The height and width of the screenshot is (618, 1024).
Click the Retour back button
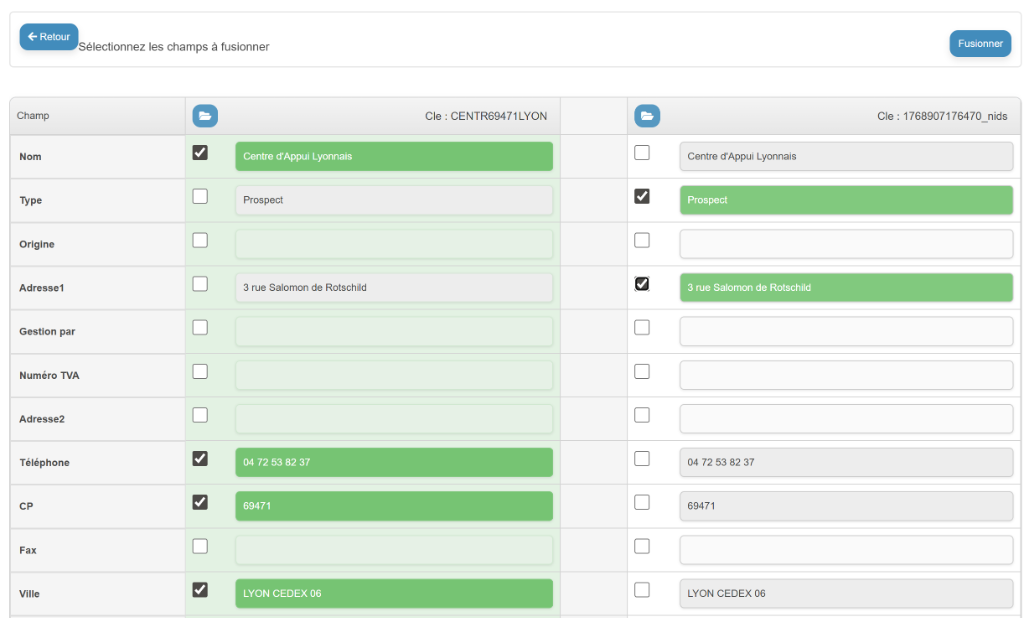pos(49,37)
